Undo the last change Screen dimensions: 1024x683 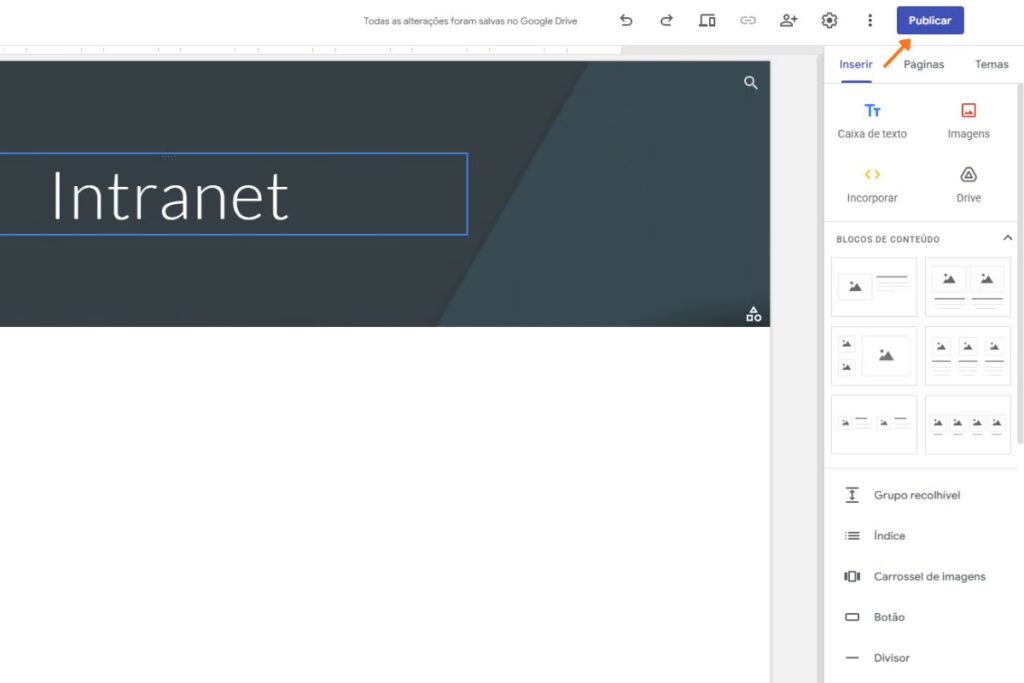click(x=626, y=20)
